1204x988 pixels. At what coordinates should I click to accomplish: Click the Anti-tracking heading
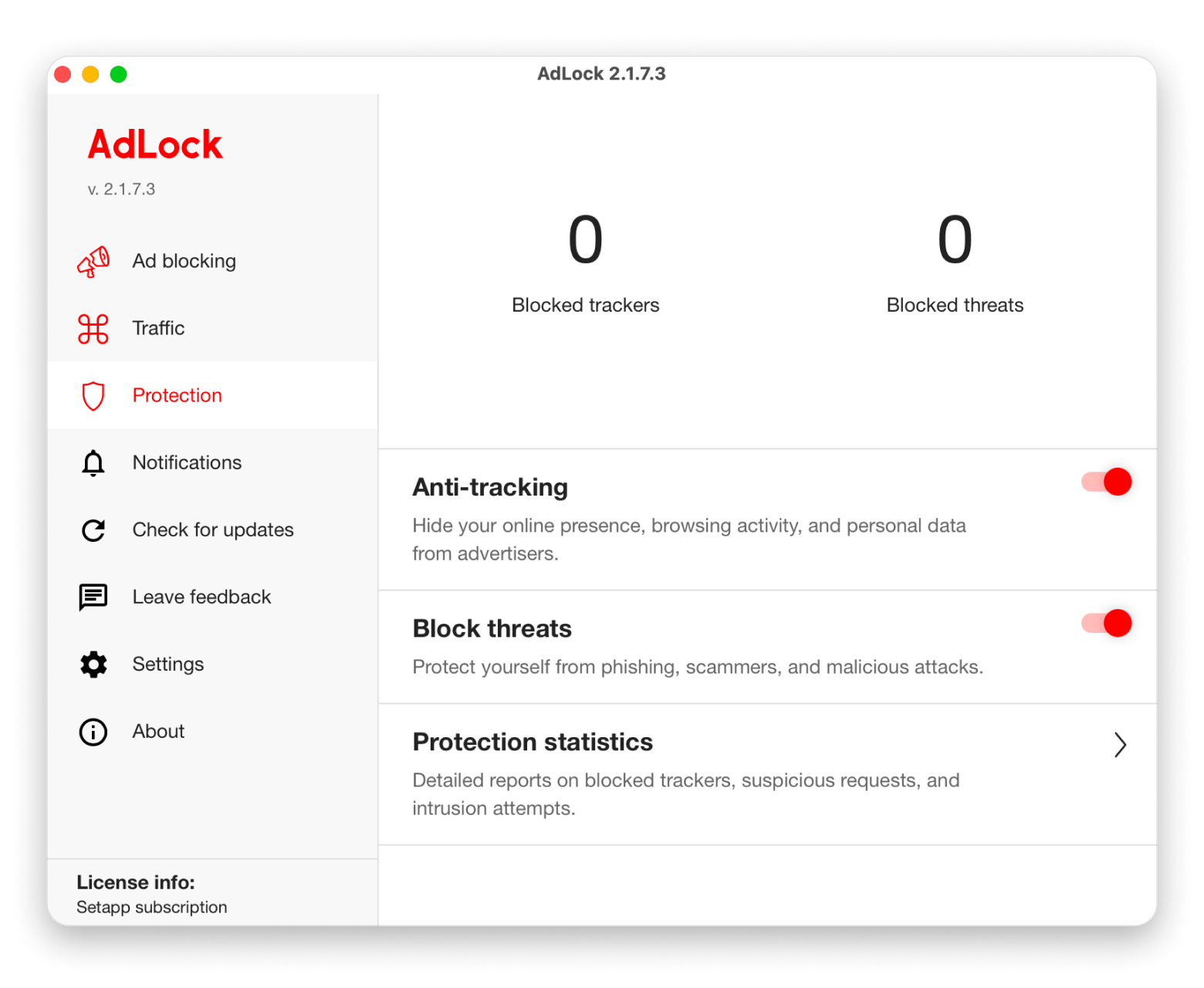coord(490,487)
